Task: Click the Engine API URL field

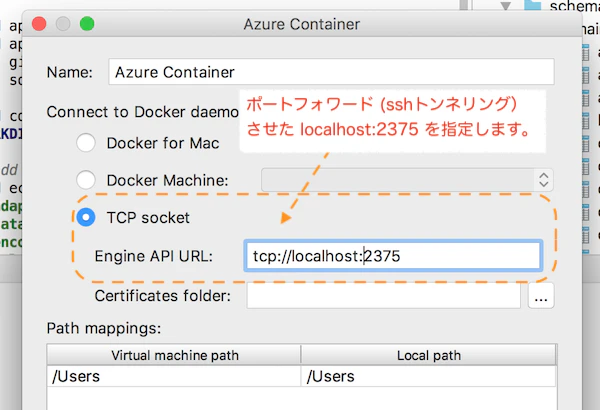Action: click(393, 256)
